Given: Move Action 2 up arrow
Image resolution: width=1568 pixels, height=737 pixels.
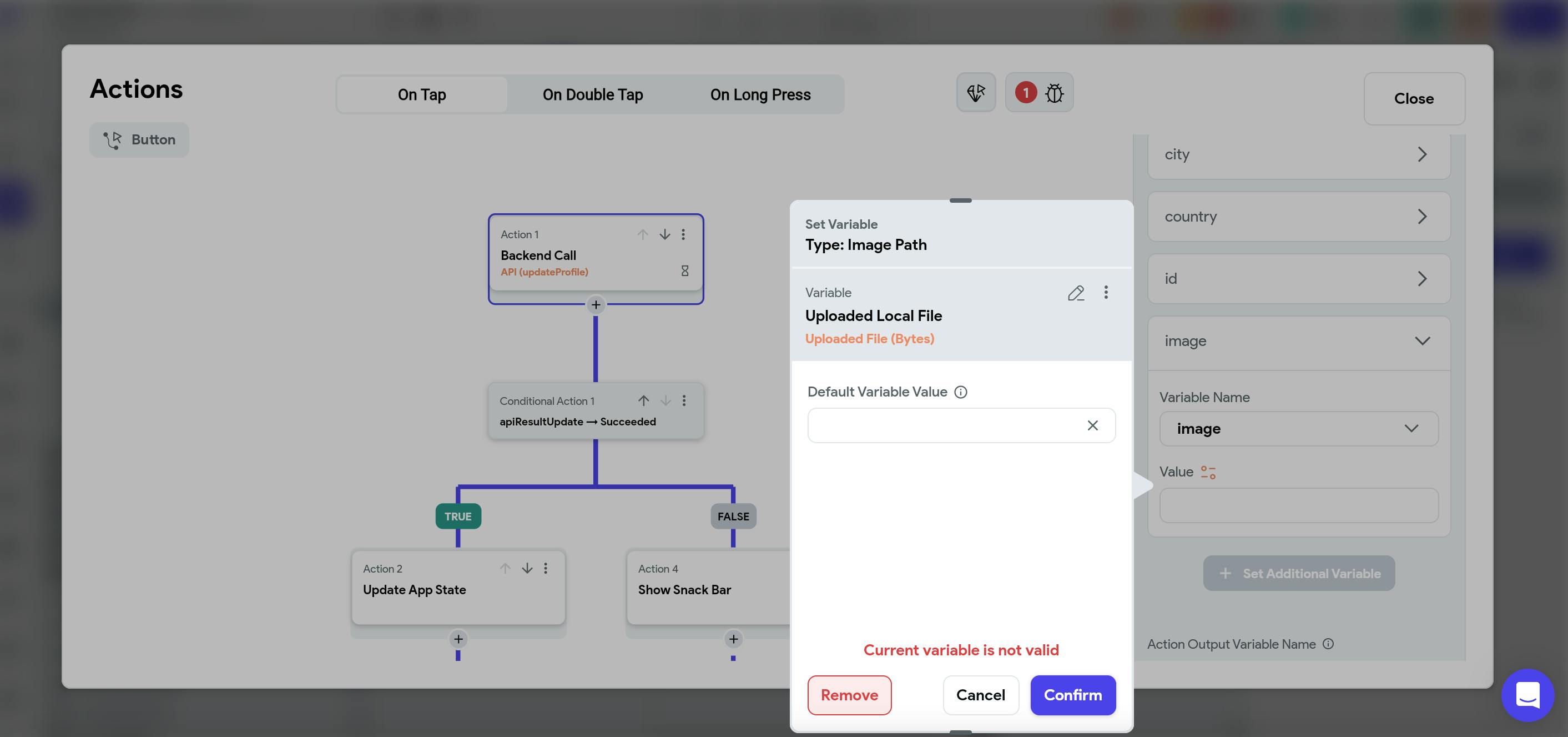Looking at the screenshot, I should (x=505, y=568).
